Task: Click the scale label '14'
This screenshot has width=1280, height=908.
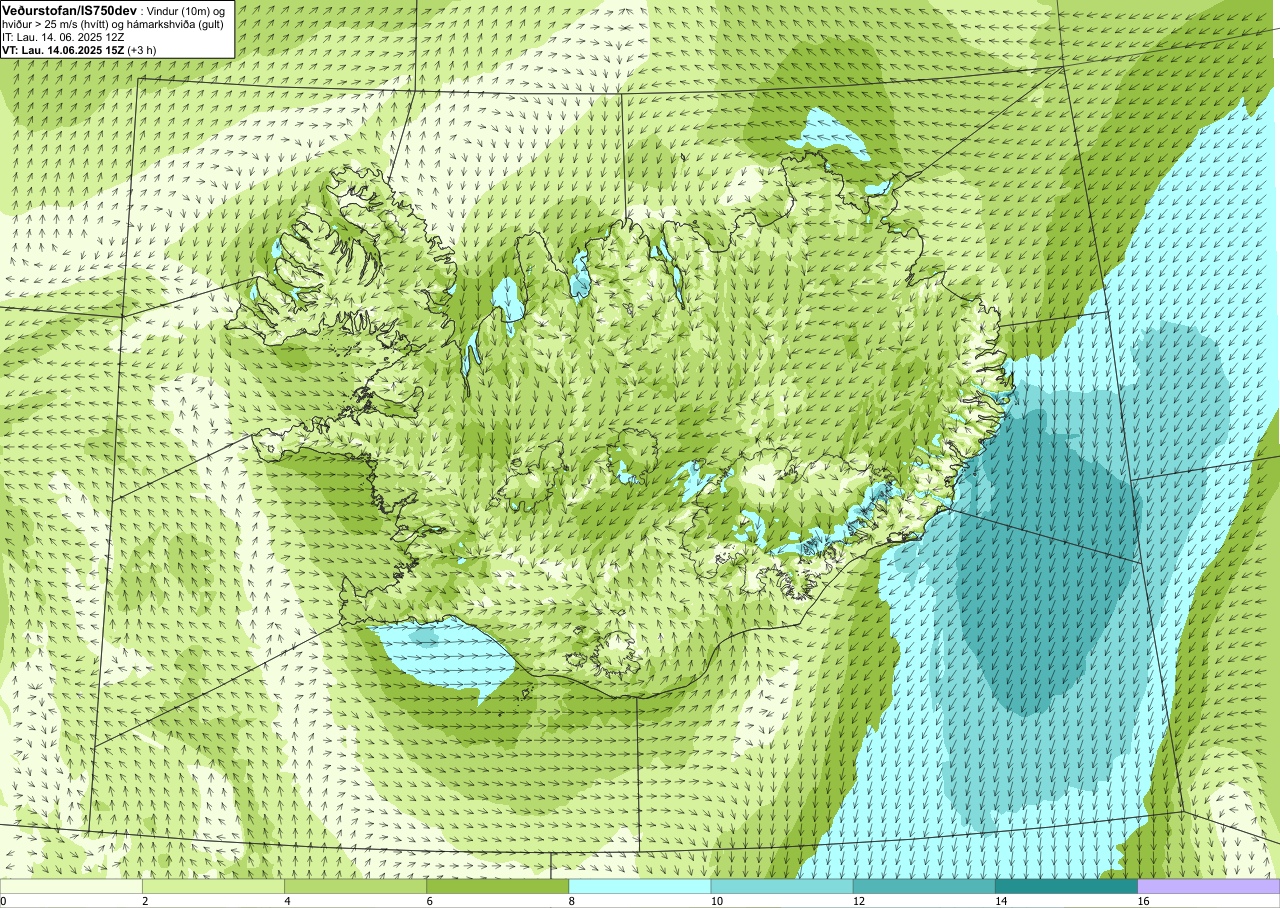Action: coord(1000,901)
